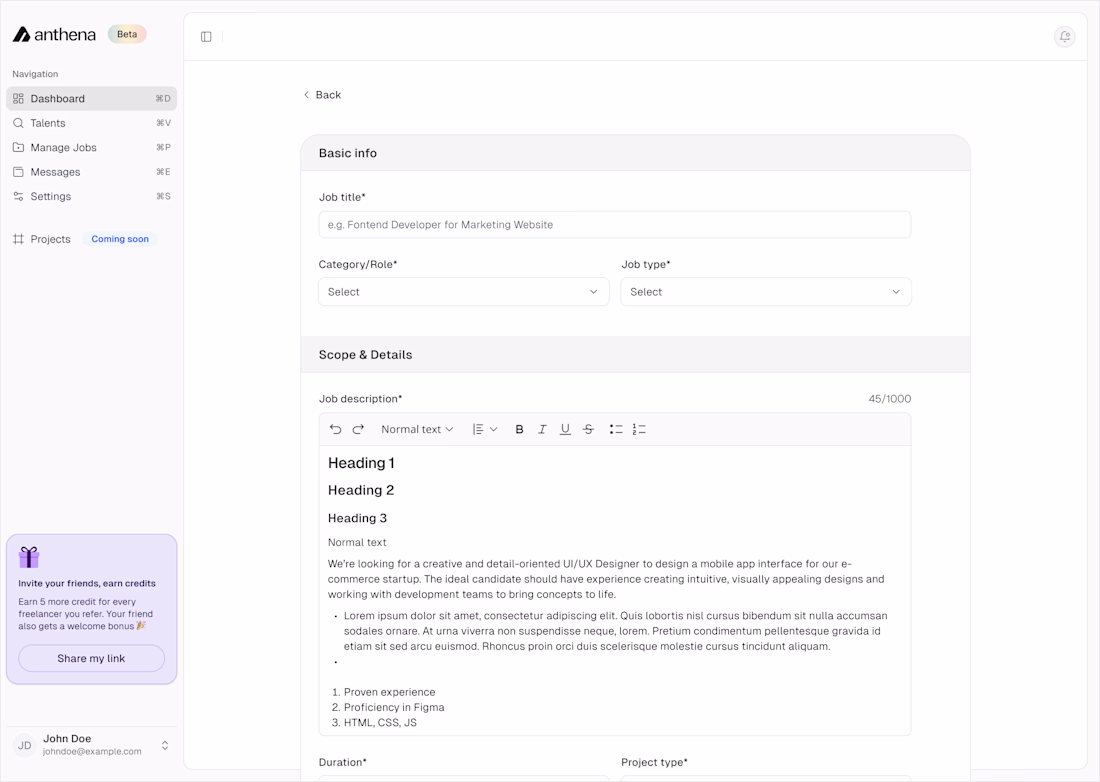Screen dimensions: 1100x782
Task: Open Manage Jobs in the navigation
Action: [91, 148]
